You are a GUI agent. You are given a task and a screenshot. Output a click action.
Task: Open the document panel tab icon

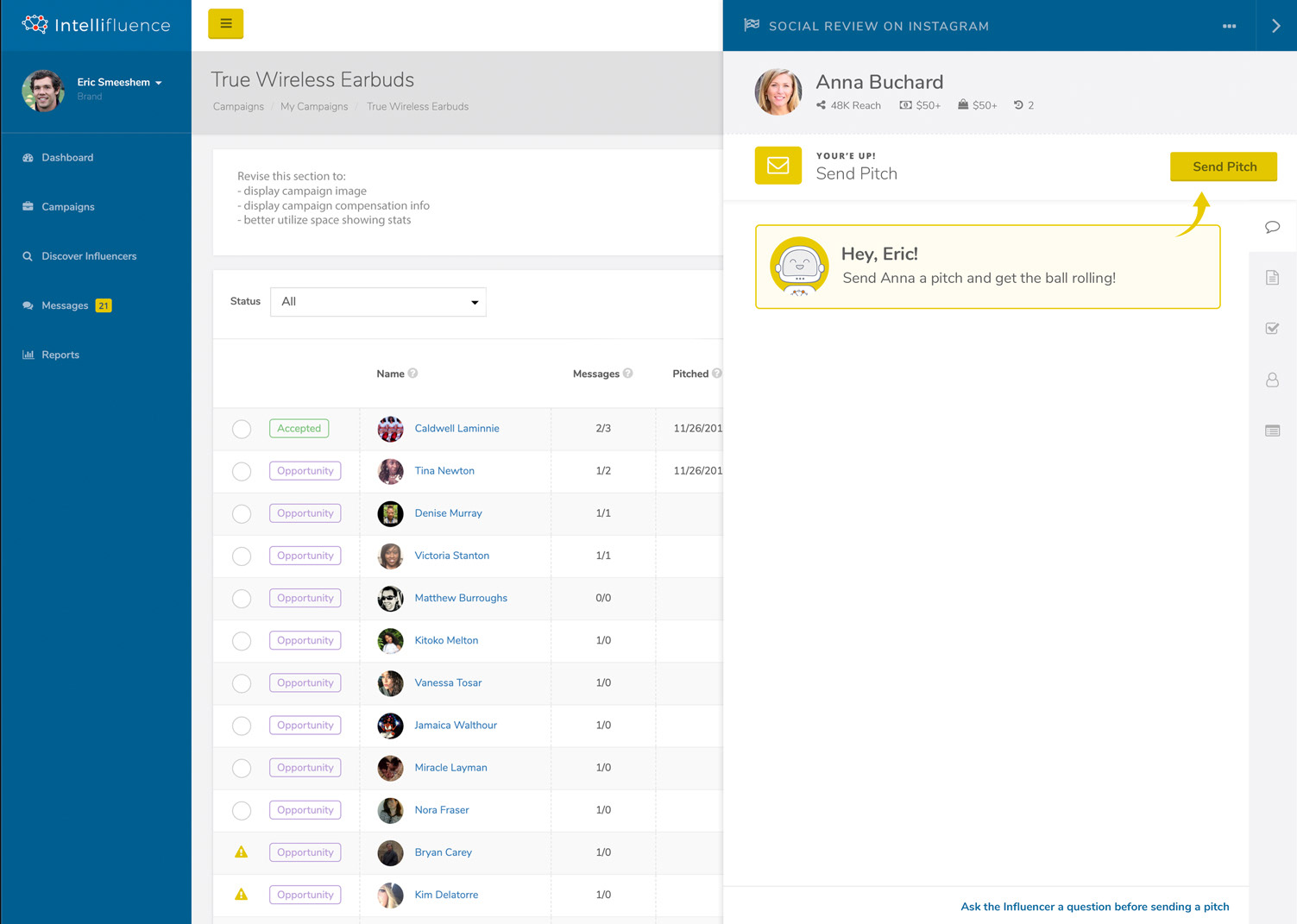[x=1272, y=278]
